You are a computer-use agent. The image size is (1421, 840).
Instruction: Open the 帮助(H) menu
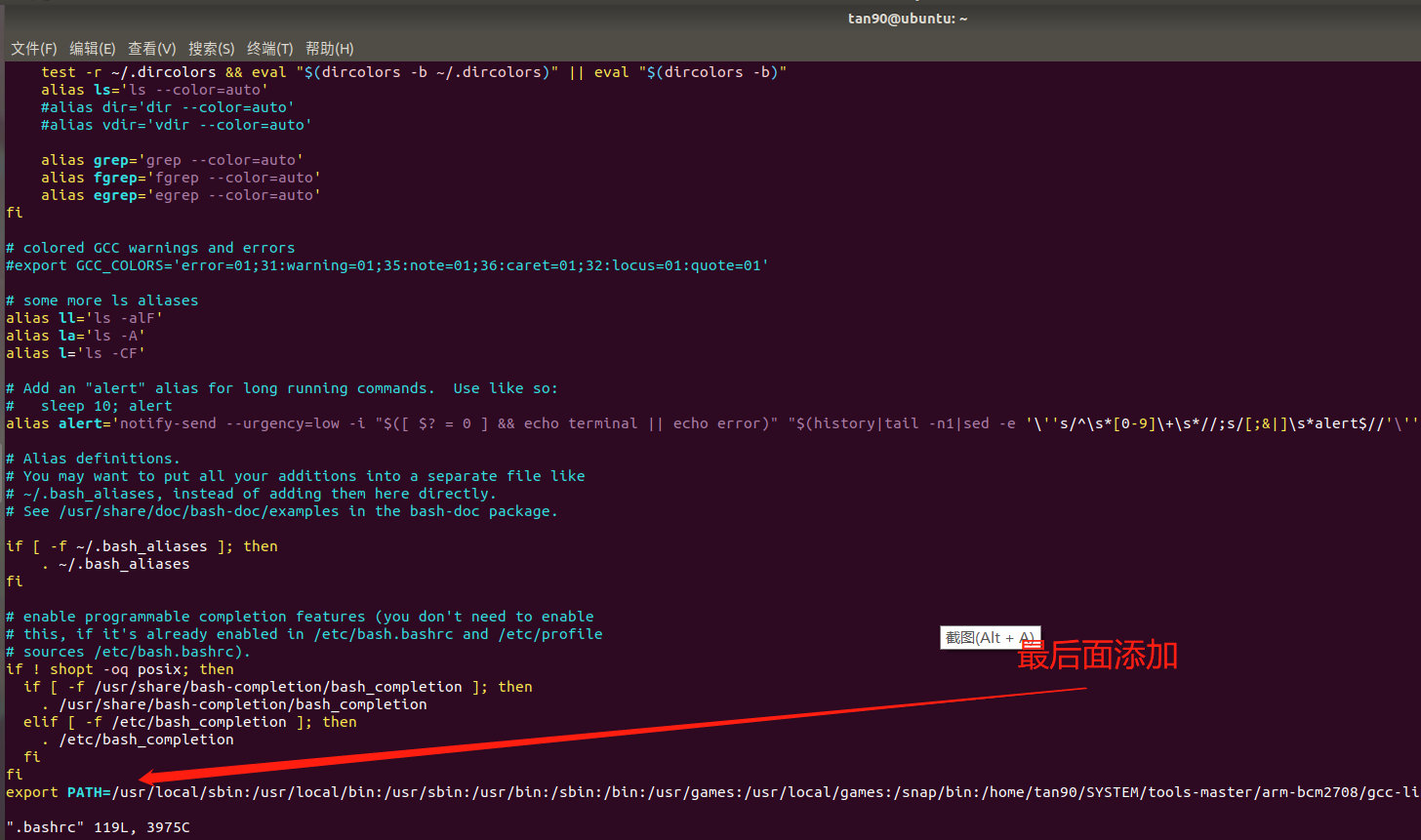(330, 49)
